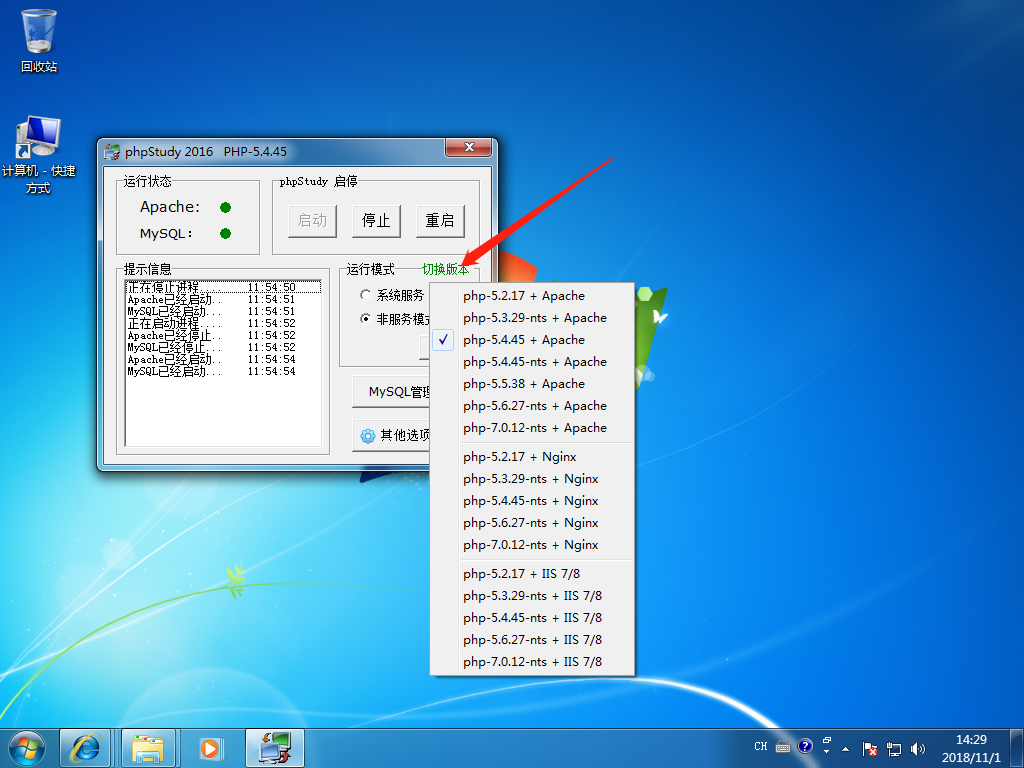Image resolution: width=1024 pixels, height=768 pixels.
Task: Open the on-screen keyboard tray icon
Action: [x=783, y=746]
